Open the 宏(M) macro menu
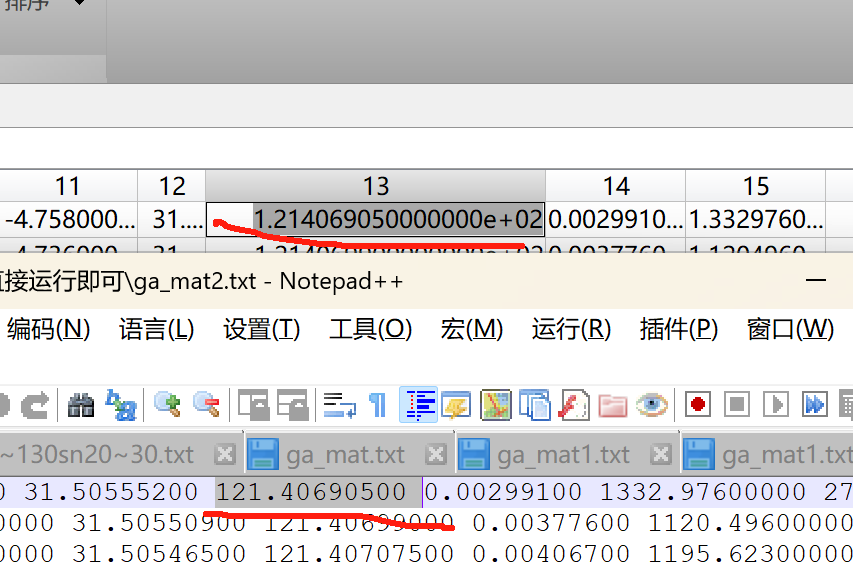853x573 pixels. click(x=472, y=330)
